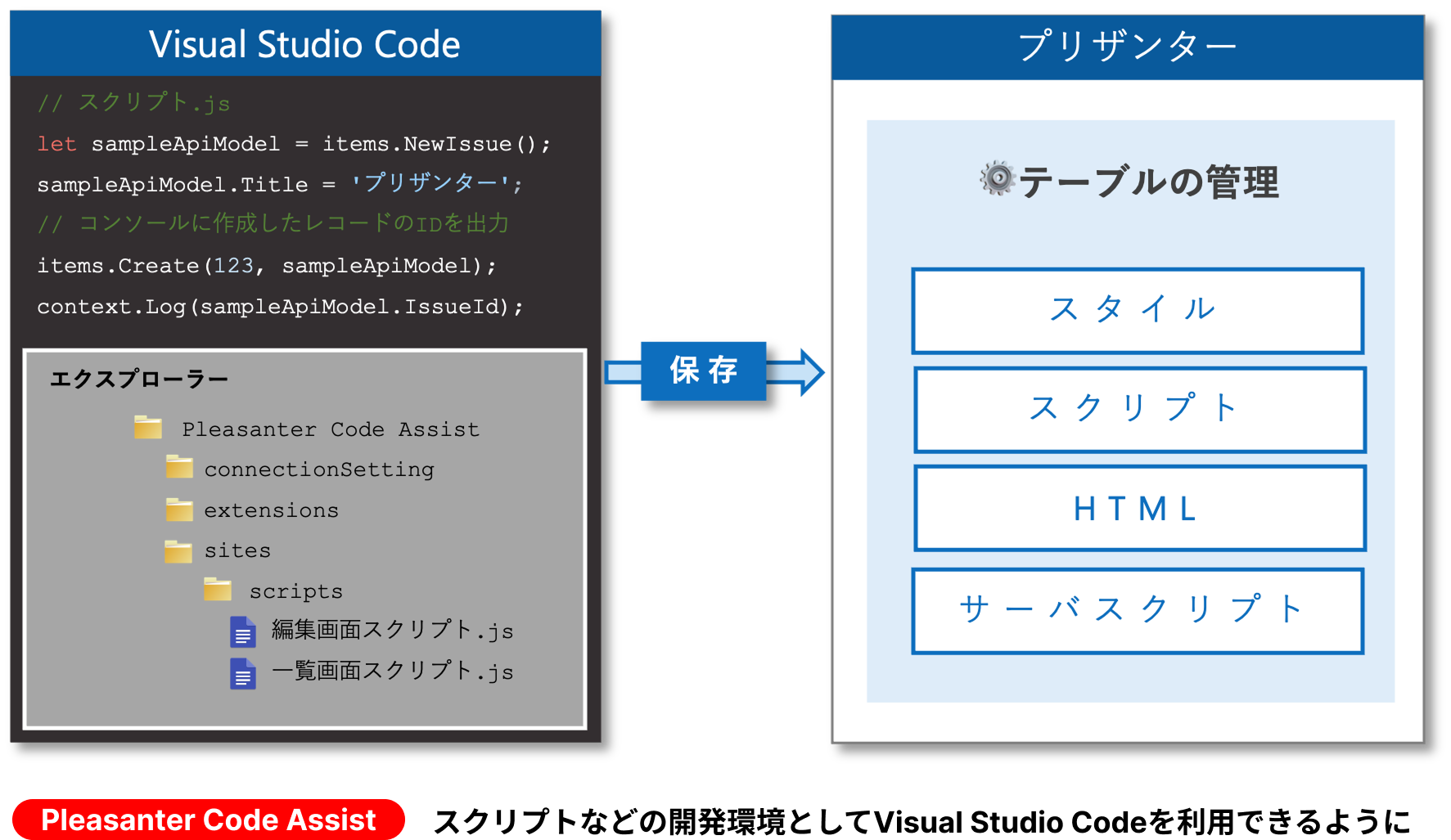The height and width of the screenshot is (840, 1451).
Task: Click the コンソールに作成したレコード comment line
Action: click(x=273, y=223)
